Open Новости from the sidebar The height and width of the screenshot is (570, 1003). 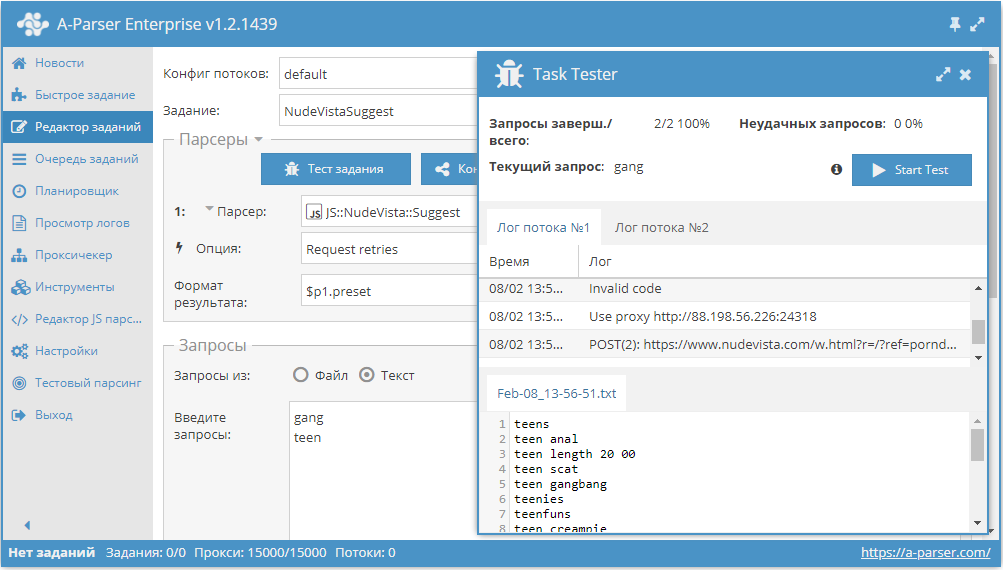[77, 63]
